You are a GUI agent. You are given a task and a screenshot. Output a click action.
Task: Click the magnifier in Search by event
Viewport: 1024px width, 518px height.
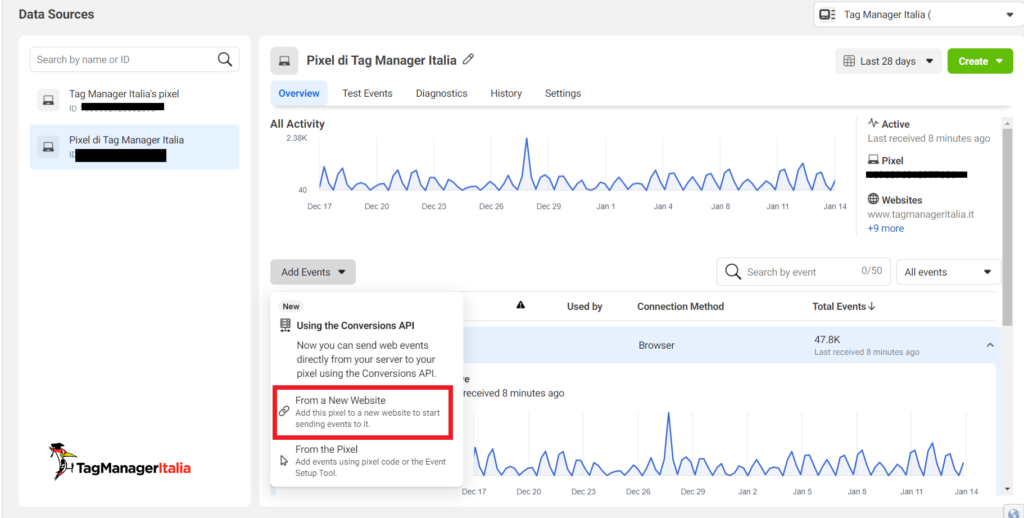click(x=733, y=272)
